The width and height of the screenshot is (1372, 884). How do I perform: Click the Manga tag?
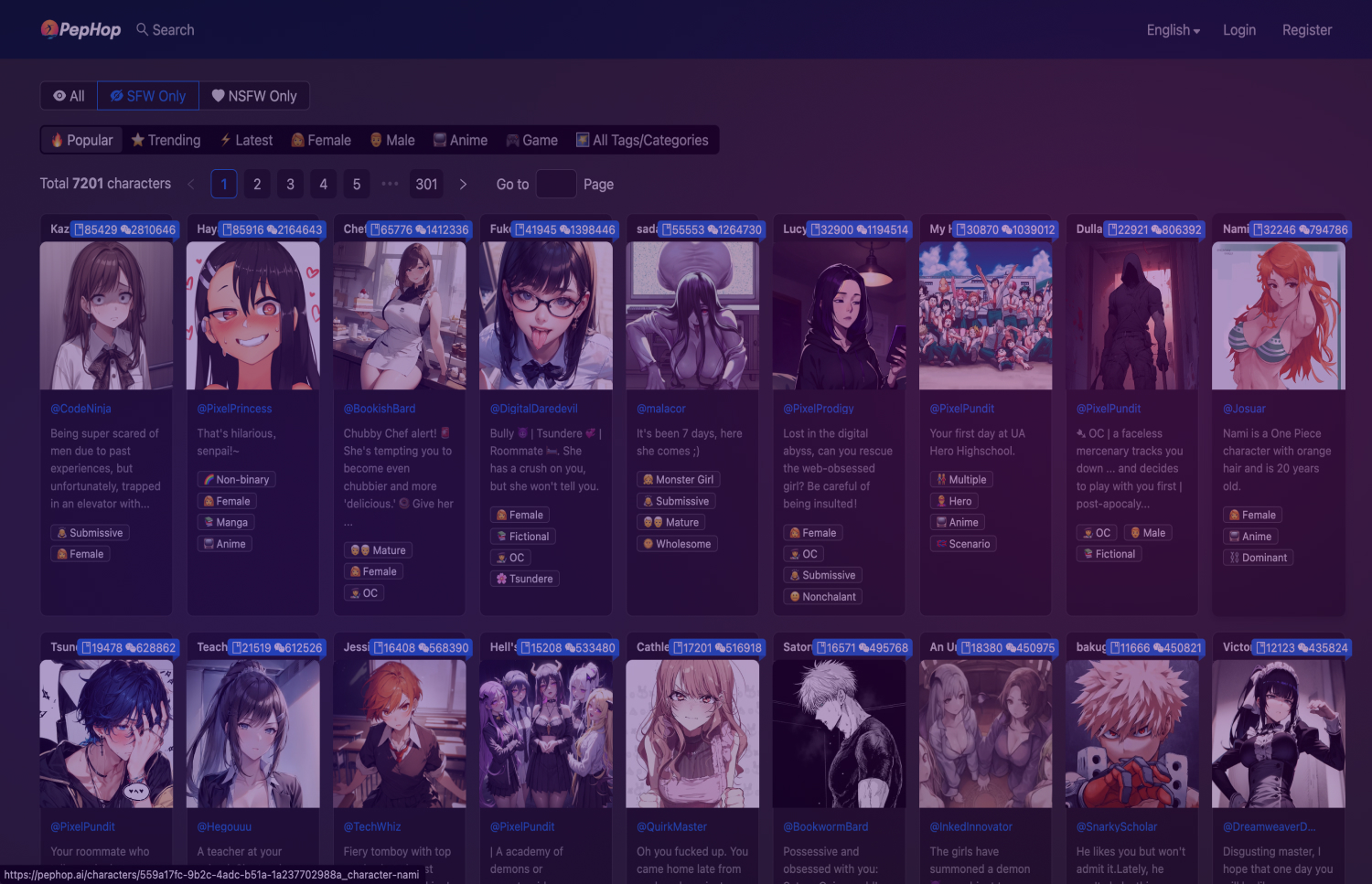tap(226, 522)
